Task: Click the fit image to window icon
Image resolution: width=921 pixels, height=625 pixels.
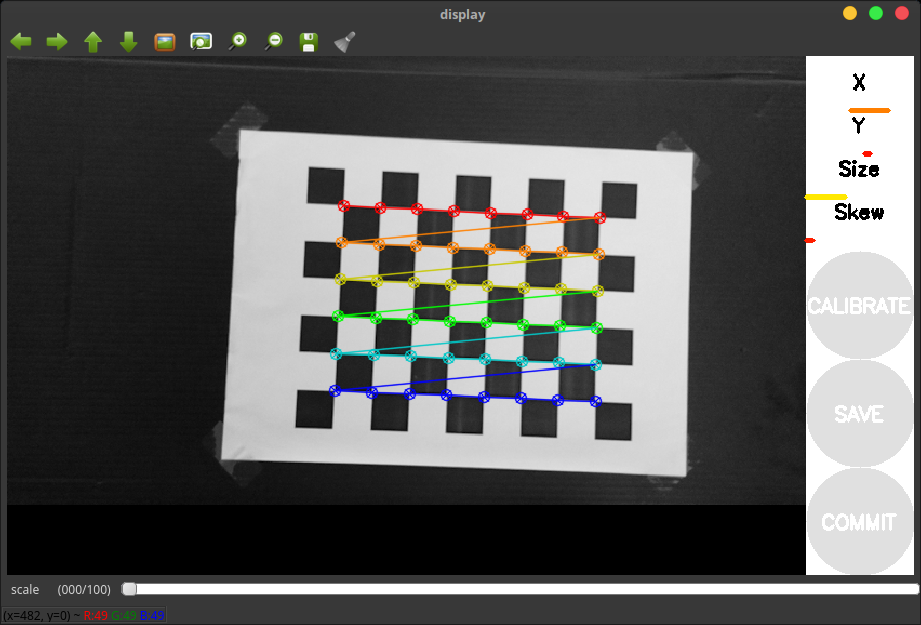Action: pos(201,42)
